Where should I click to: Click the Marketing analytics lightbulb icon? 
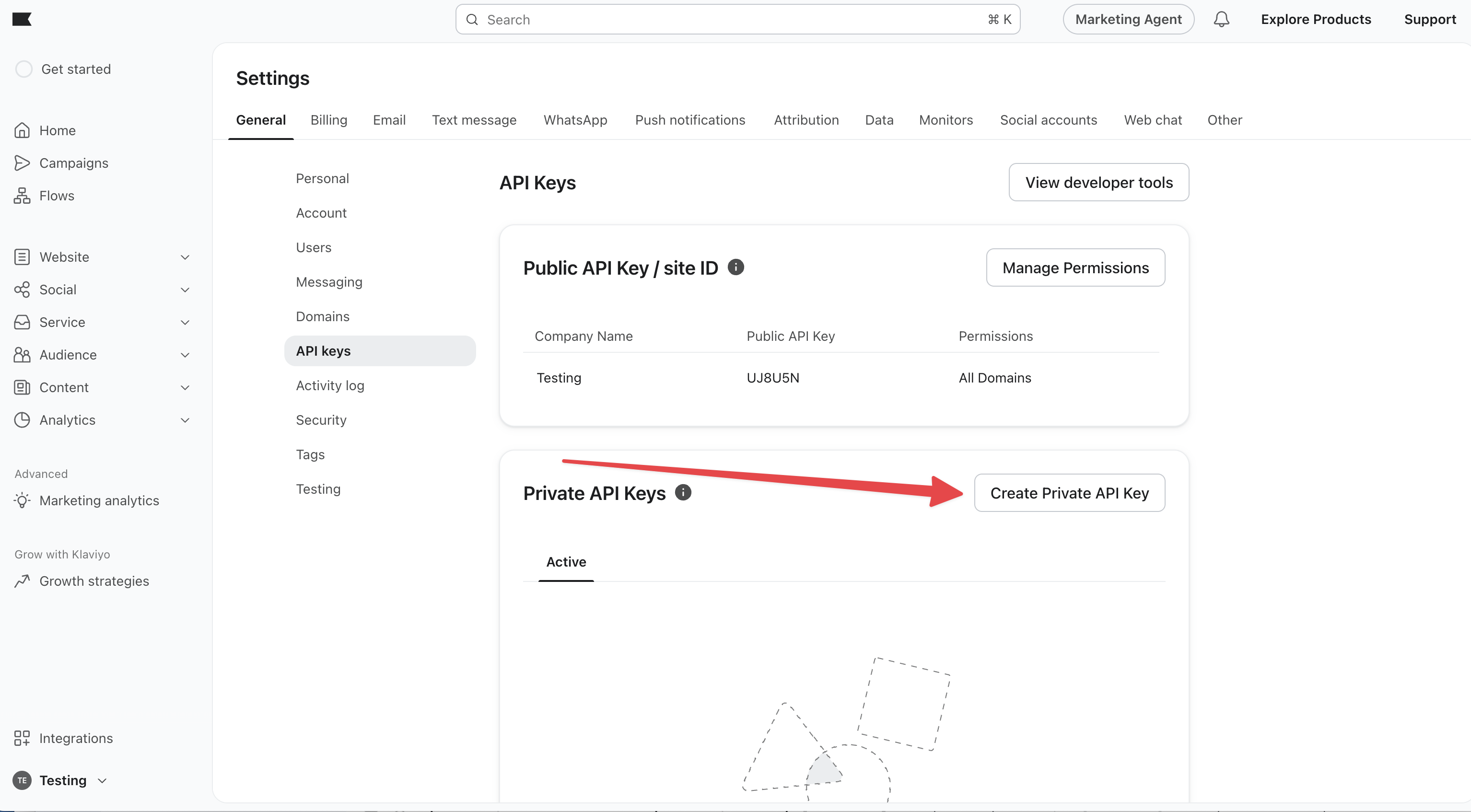tap(22, 500)
